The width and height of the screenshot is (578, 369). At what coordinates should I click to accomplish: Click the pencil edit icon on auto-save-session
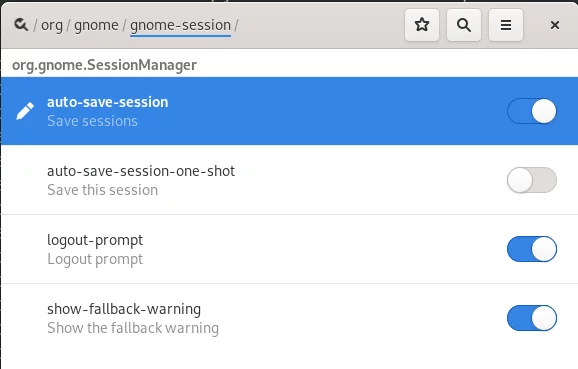point(25,111)
